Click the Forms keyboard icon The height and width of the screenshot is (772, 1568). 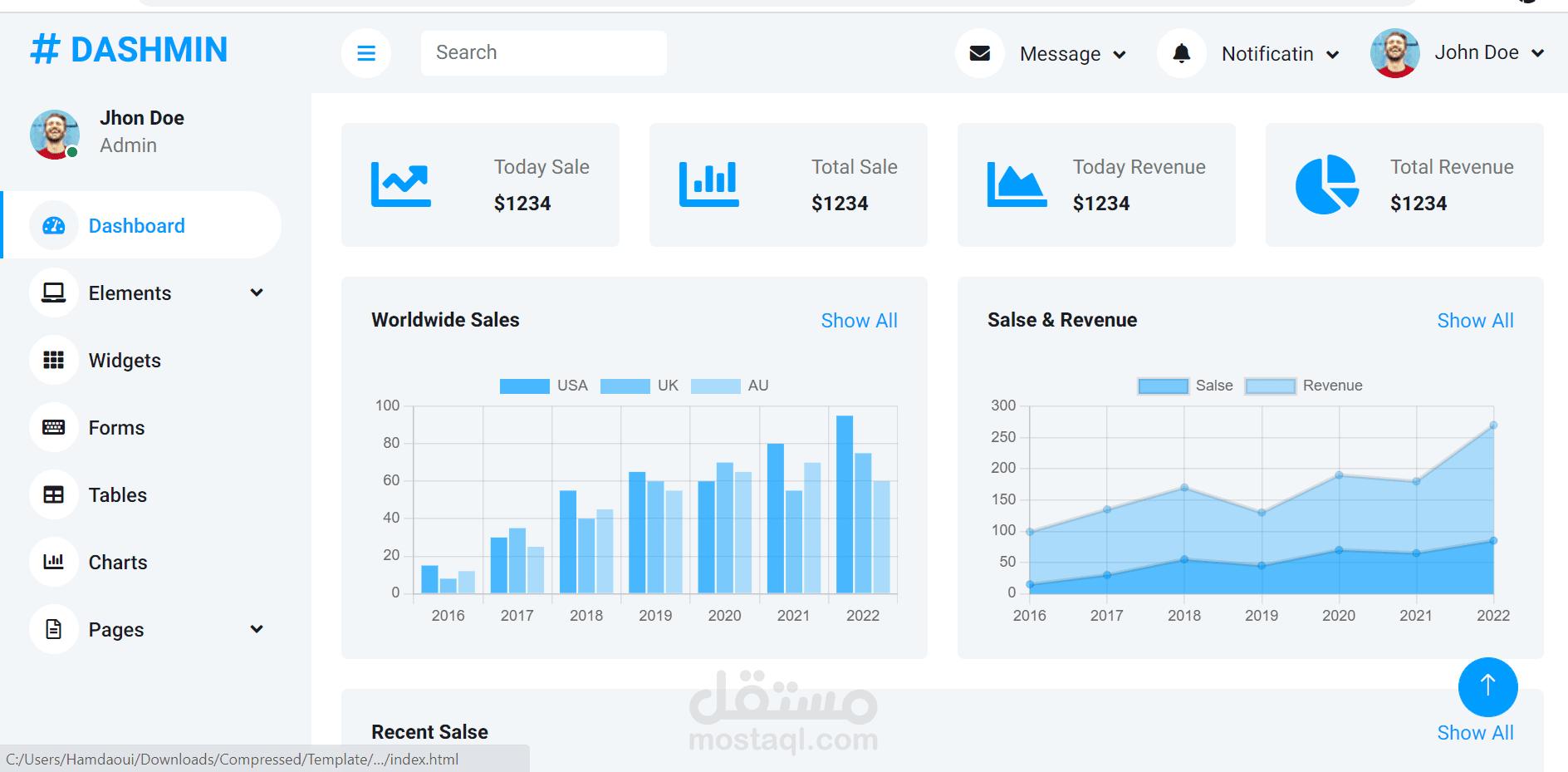click(x=53, y=427)
